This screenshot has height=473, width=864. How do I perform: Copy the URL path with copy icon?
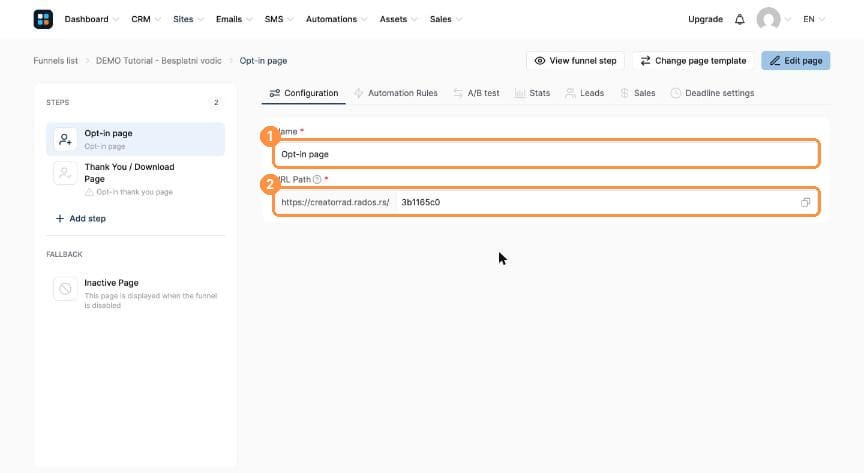click(x=805, y=202)
